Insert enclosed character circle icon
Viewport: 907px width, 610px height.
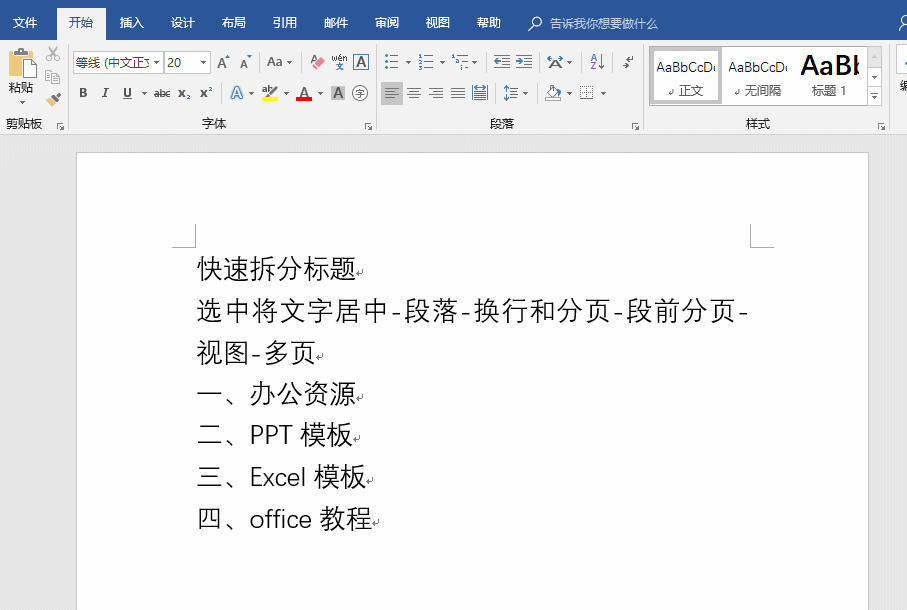coord(360,93)
